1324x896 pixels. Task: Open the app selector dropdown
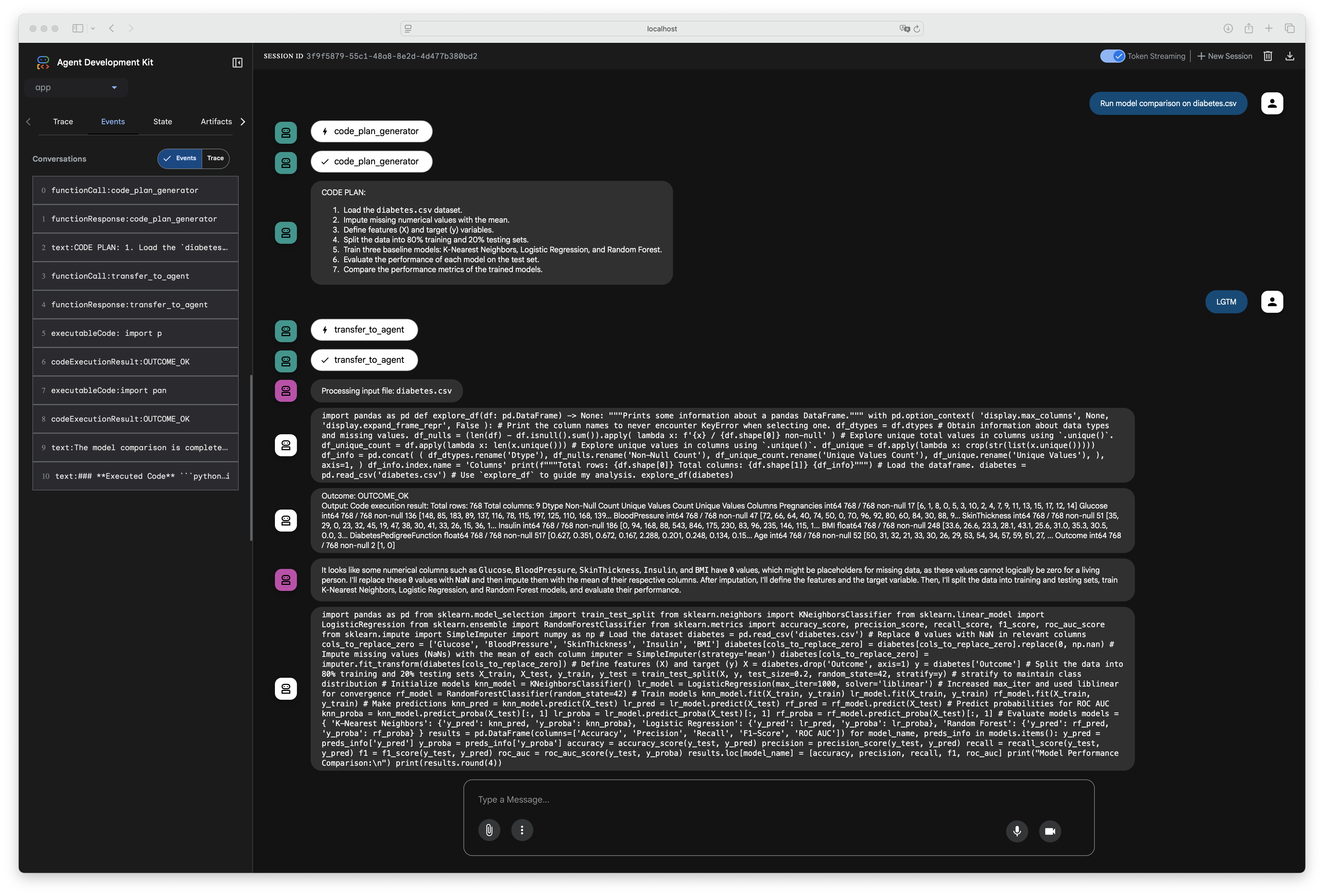76,87
